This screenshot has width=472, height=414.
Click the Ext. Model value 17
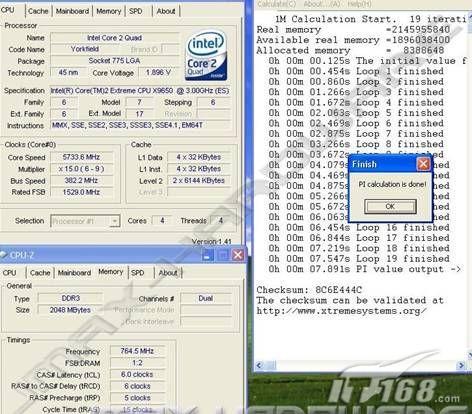(x=139, y=114)
